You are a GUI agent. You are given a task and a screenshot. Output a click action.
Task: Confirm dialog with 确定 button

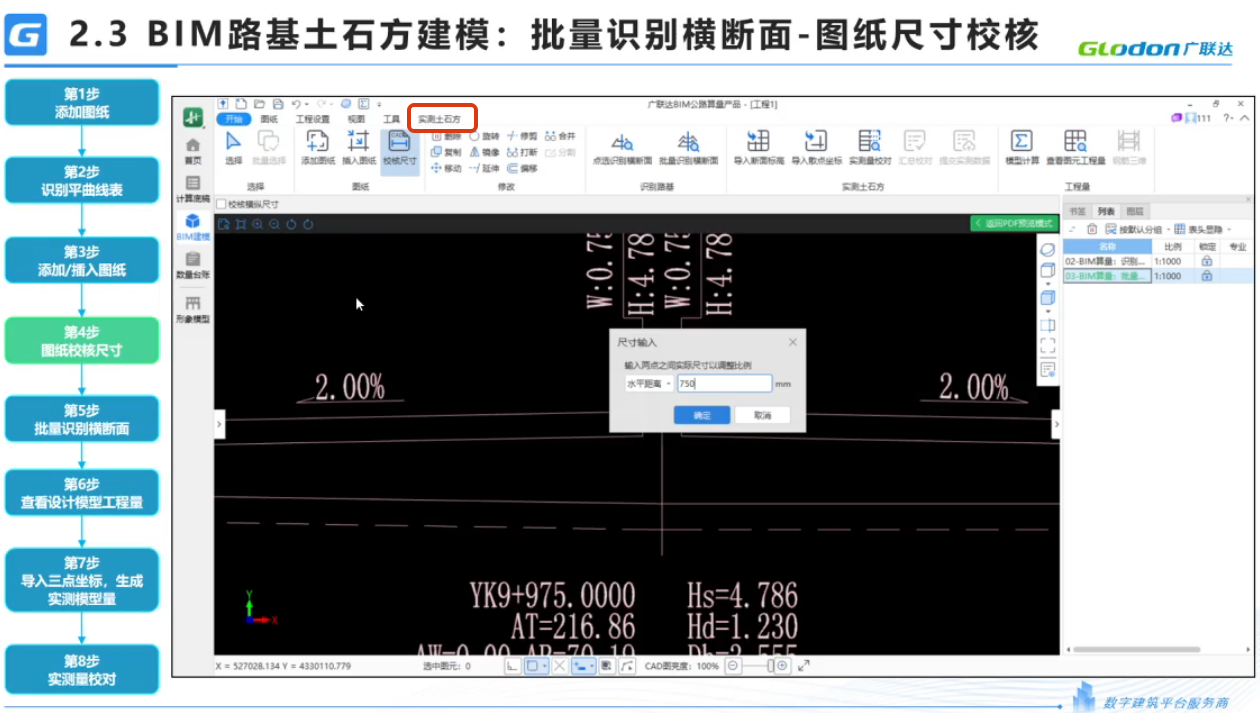tap(702, 415)
